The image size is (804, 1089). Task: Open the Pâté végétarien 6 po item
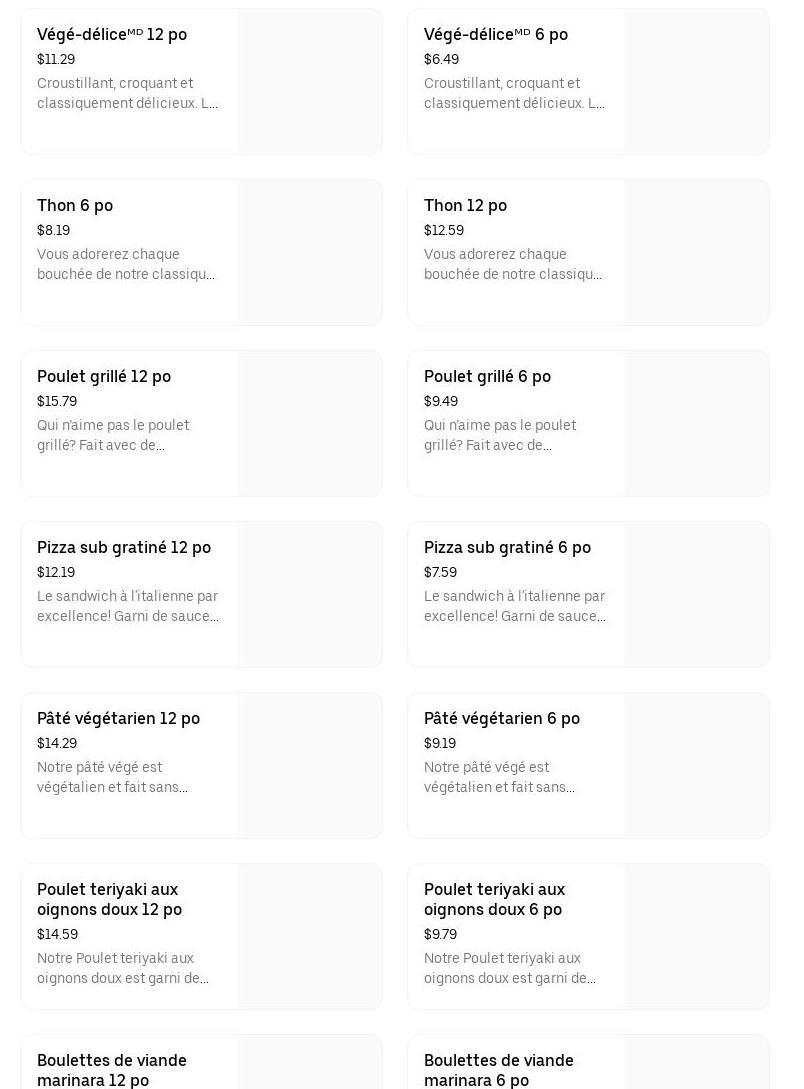[502, 719]
